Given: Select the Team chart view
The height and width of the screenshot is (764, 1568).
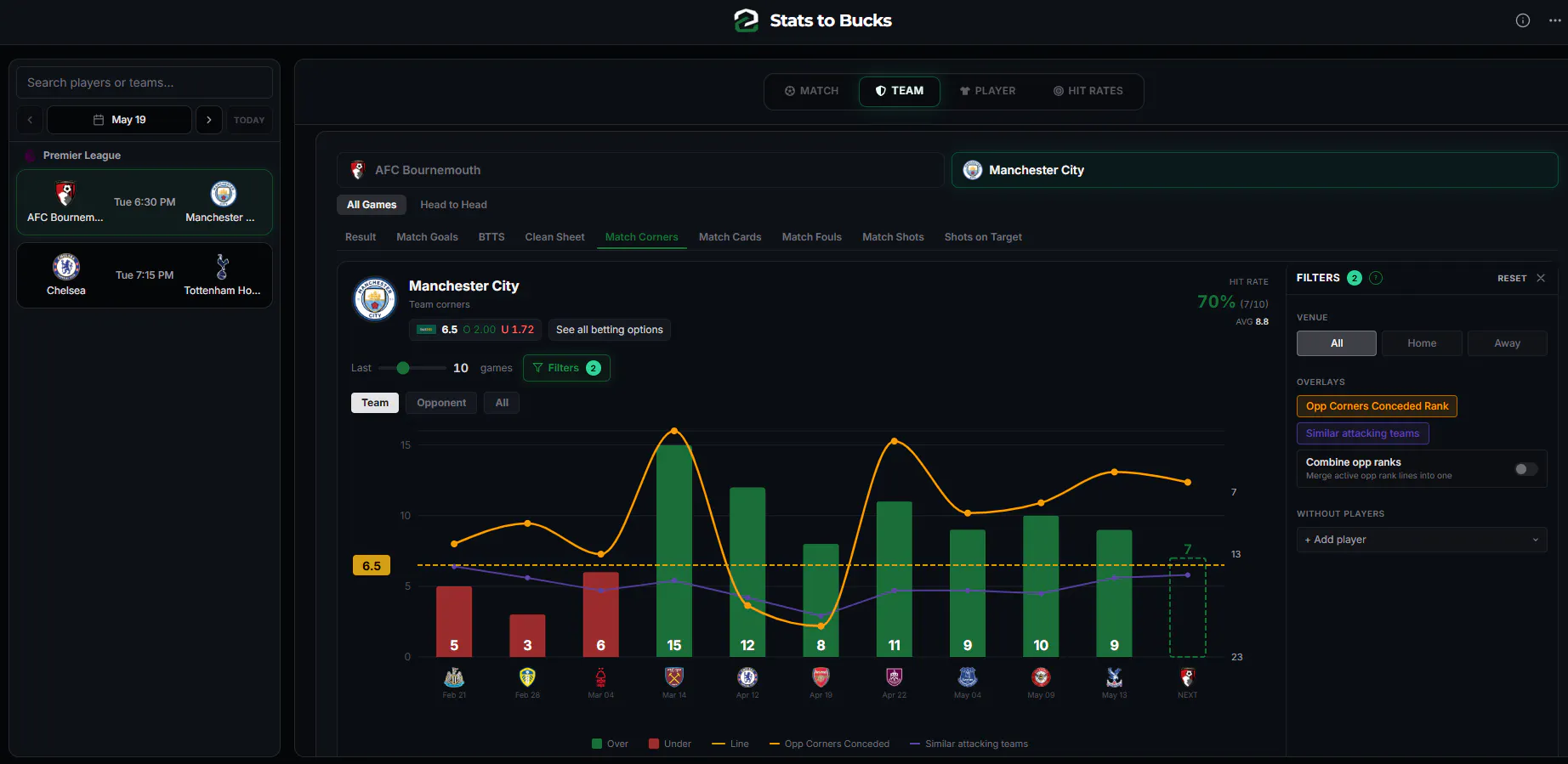Looking at the screenshot, I should pos(375,403).
